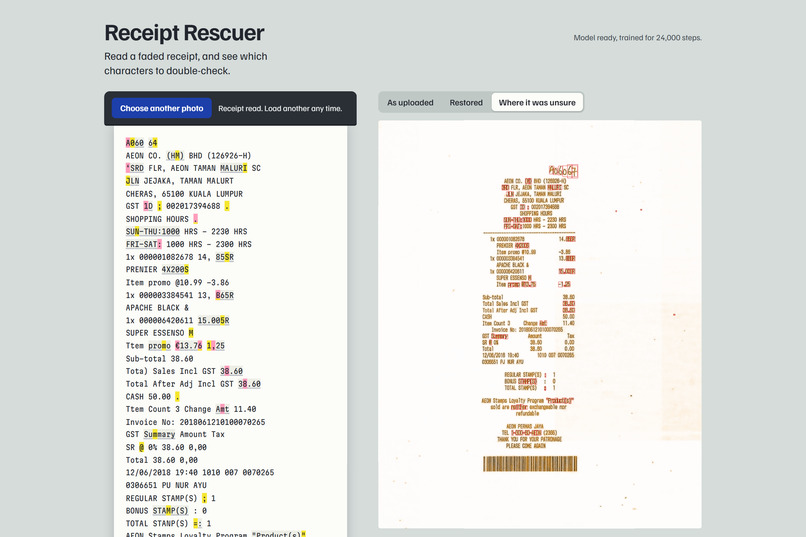
Task: Click the 'Sub-total 38.60' line
Action: point(159,359)
